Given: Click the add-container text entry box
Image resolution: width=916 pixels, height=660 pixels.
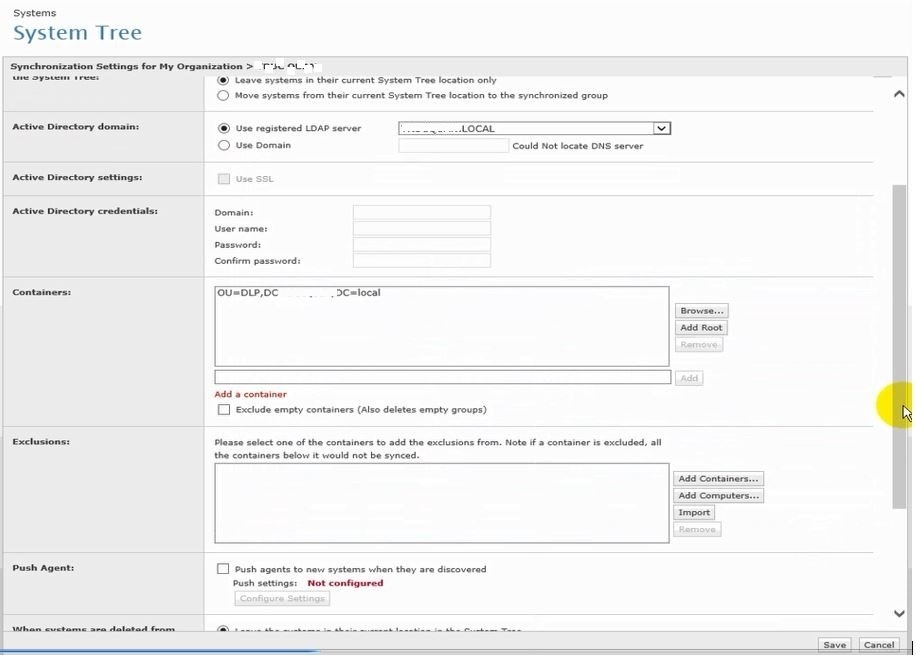Looking at the screenshot, I should coord(442,378).
